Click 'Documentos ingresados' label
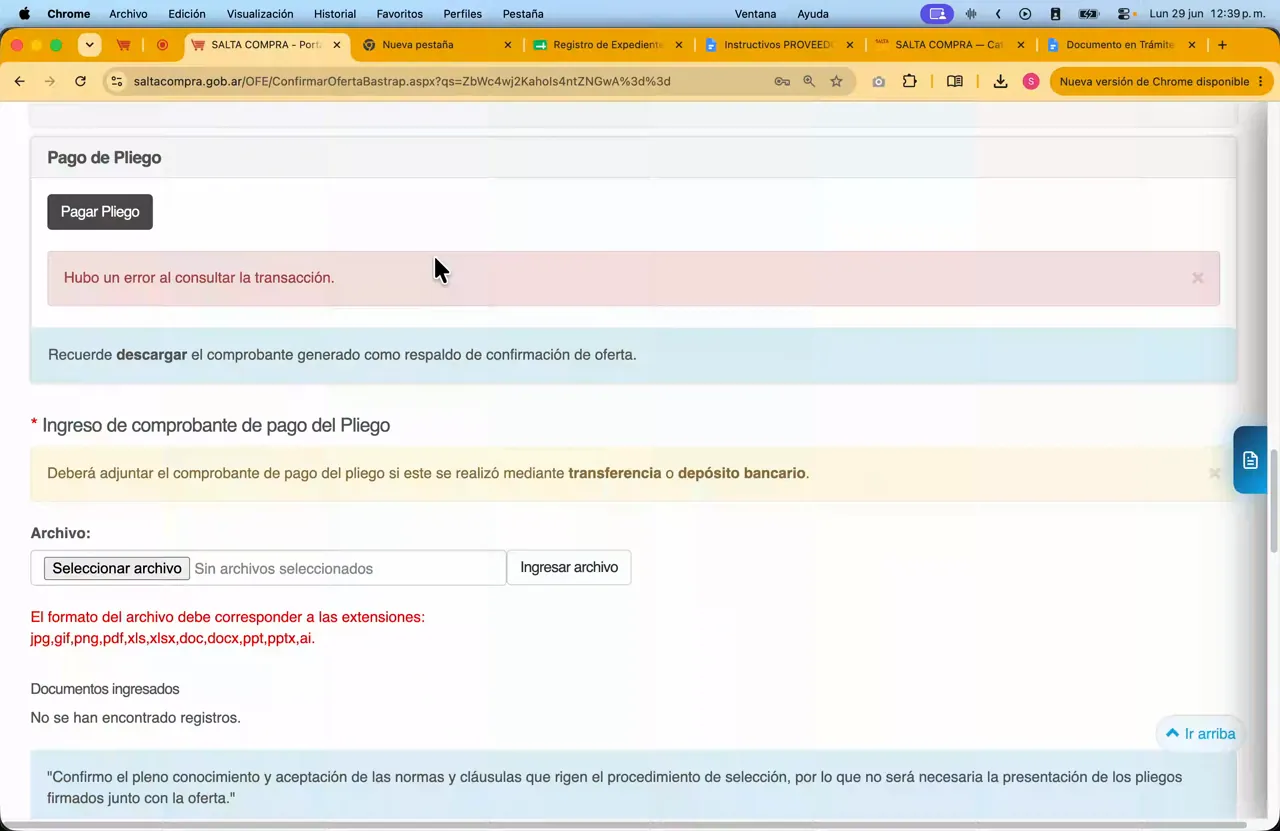Screen dimensions: 1280x831 click(105, 689)
